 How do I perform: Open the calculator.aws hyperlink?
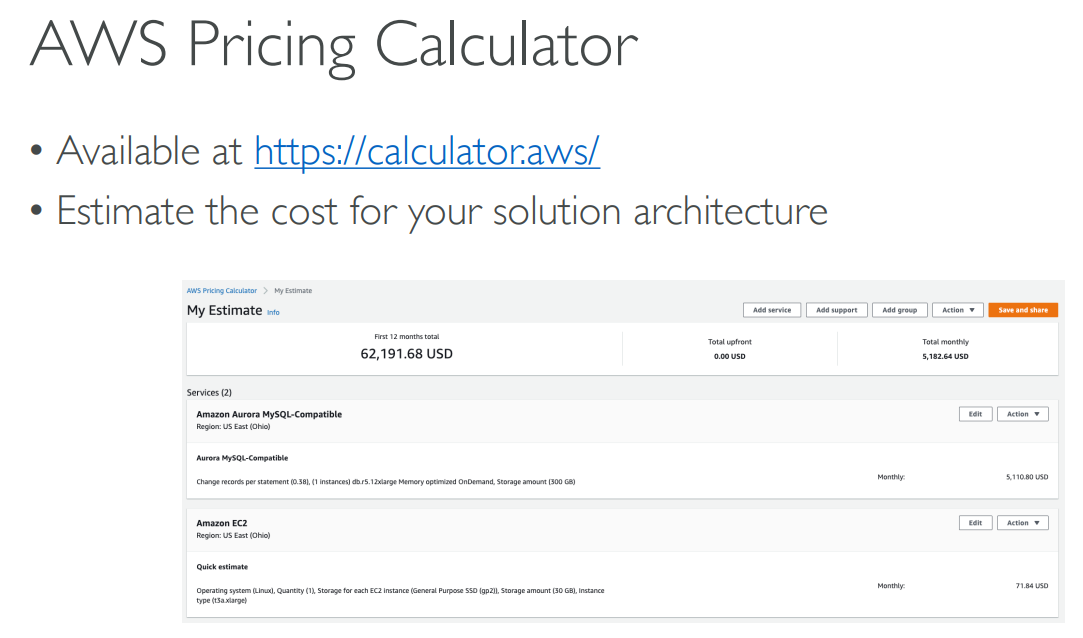pos(427,151)
